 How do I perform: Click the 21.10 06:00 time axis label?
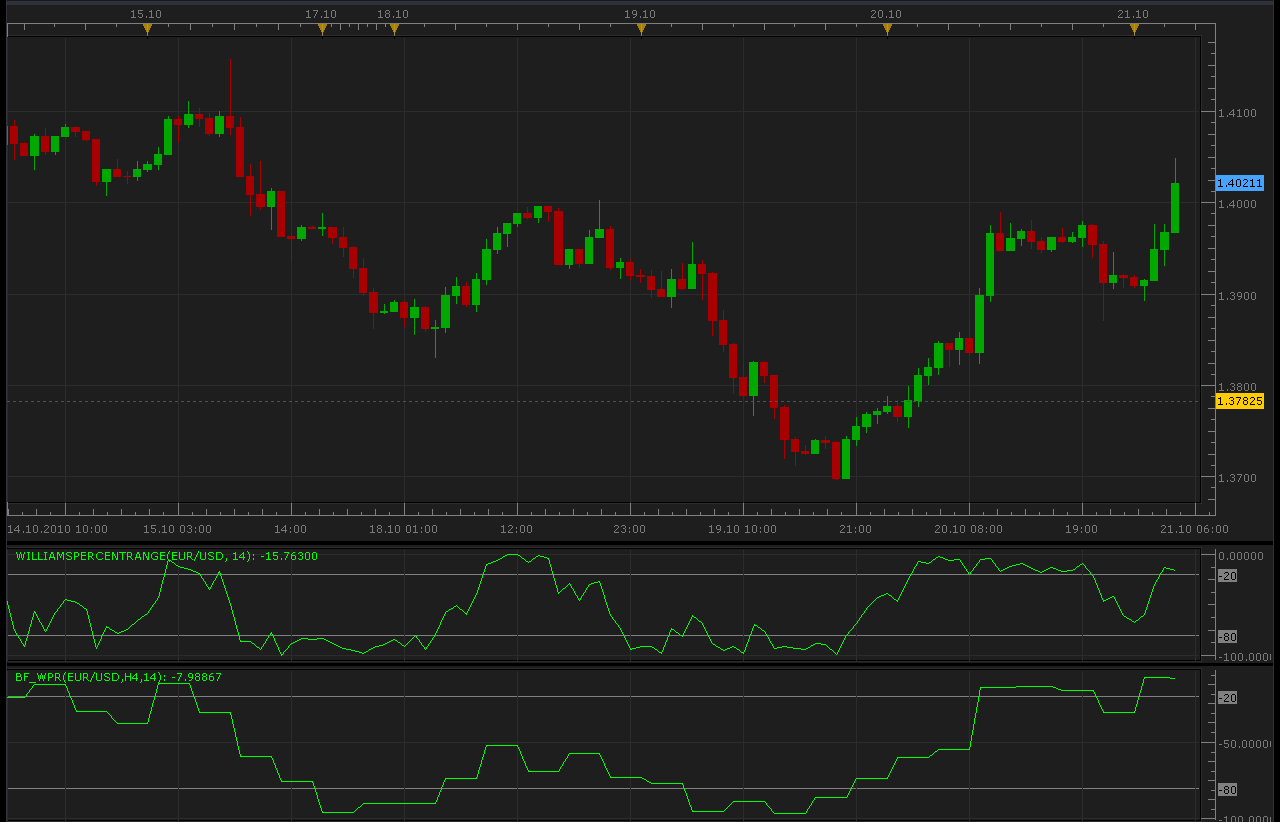[x=1194, y=529]
